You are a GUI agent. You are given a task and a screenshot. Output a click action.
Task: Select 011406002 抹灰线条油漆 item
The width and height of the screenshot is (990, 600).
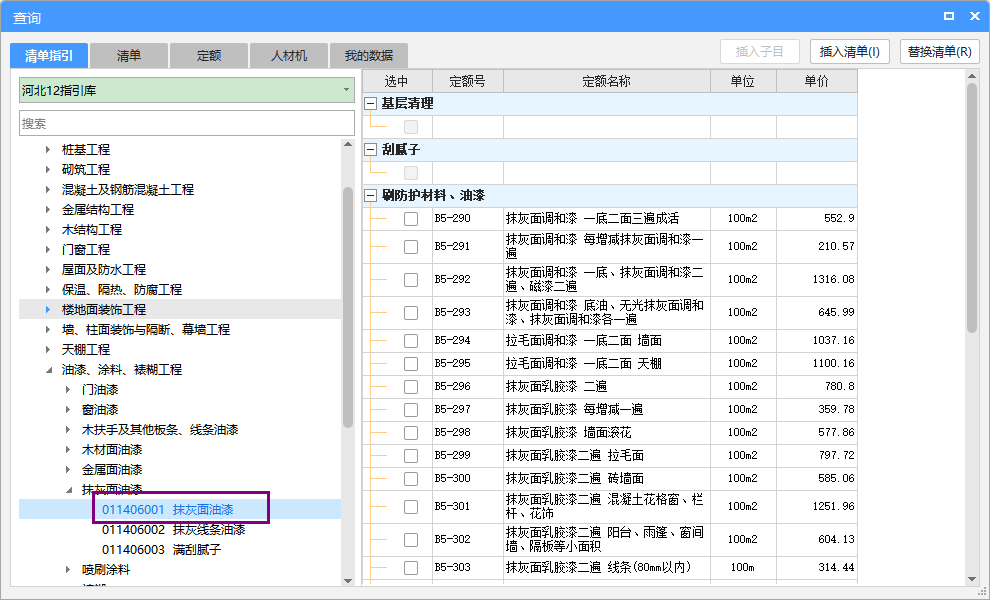click(174, 530)
